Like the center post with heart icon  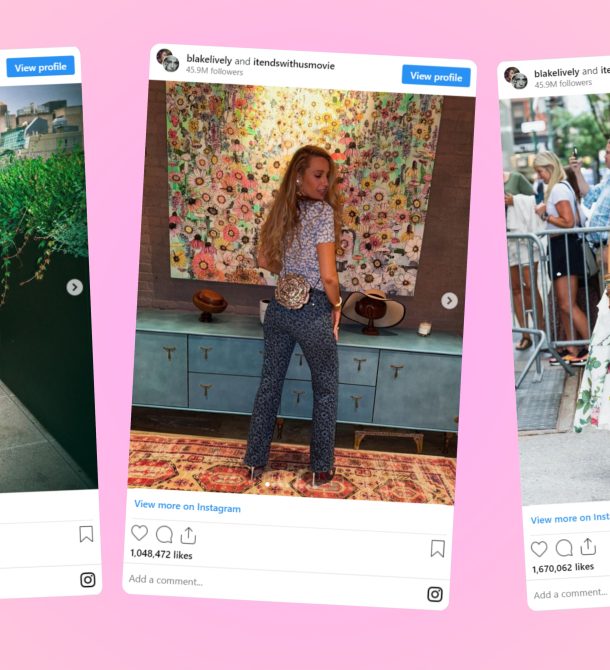coord(139,533)
